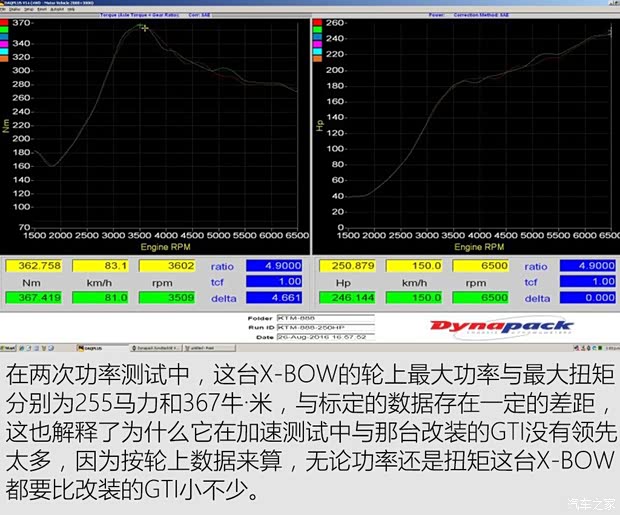
Task: Click the yellow cursor marker on torque curve
Action: [145, 28]
